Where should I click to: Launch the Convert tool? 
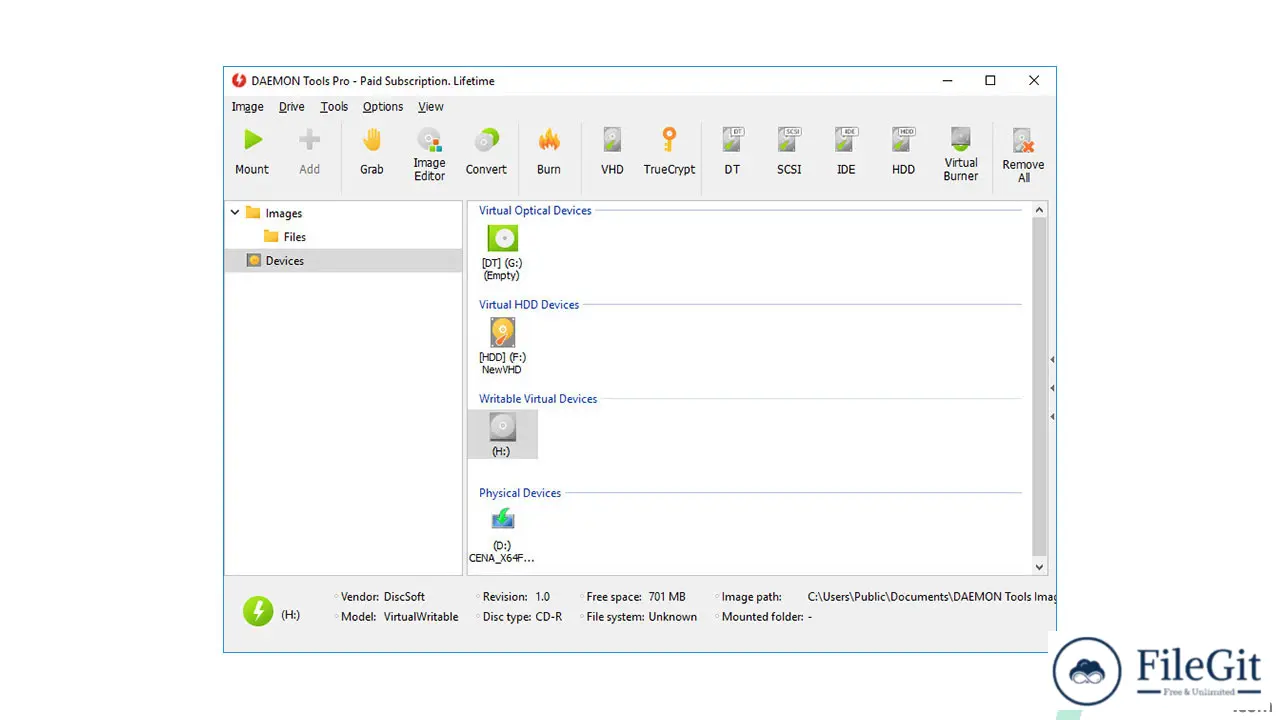486,140
